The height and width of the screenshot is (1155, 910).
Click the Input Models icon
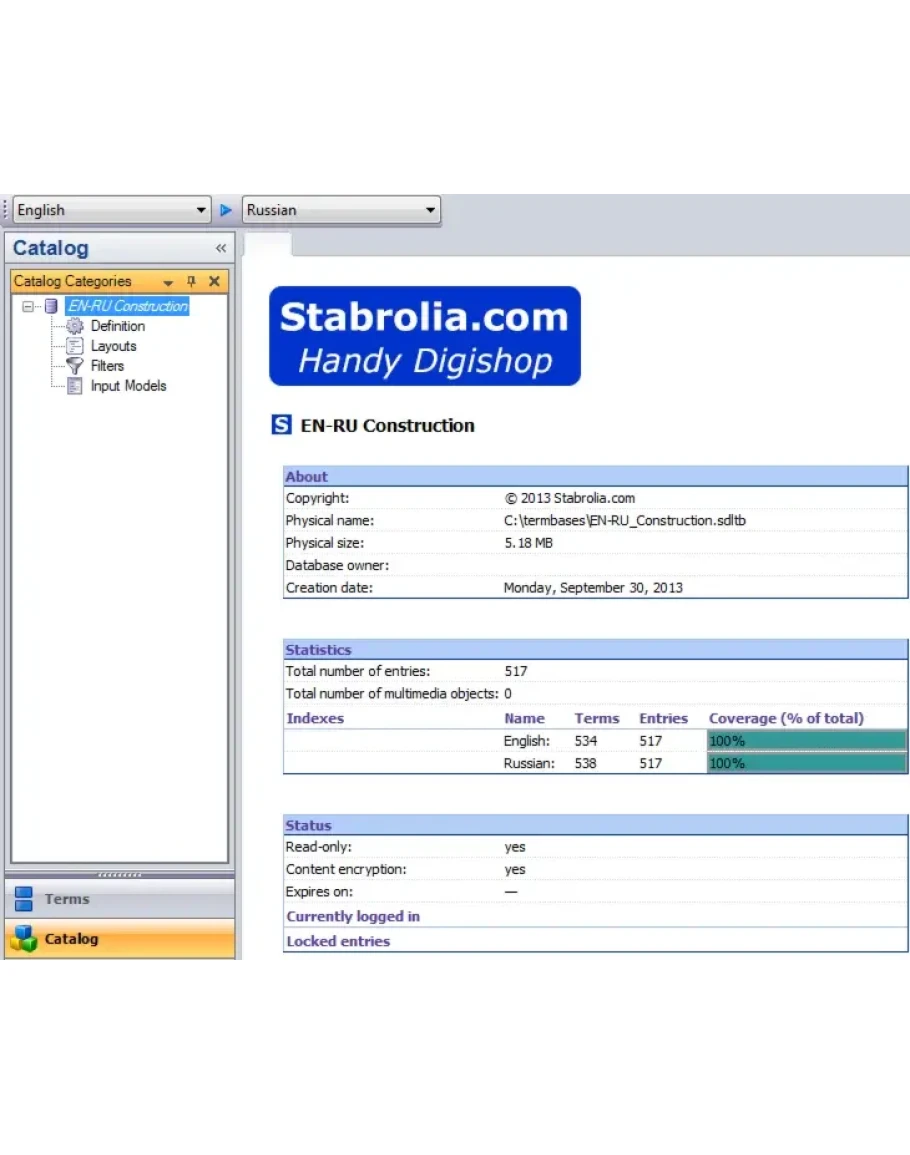click(74, 386)
